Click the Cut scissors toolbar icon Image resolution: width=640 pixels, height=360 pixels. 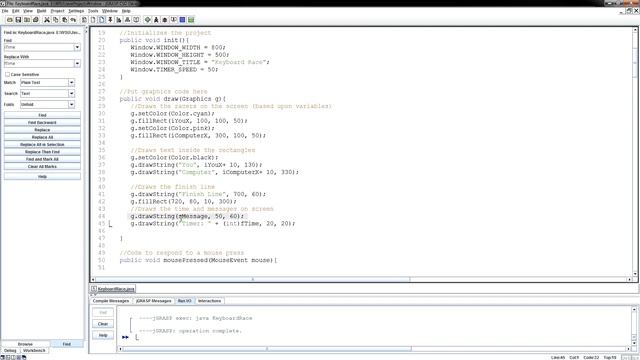(x=47, y=20)
